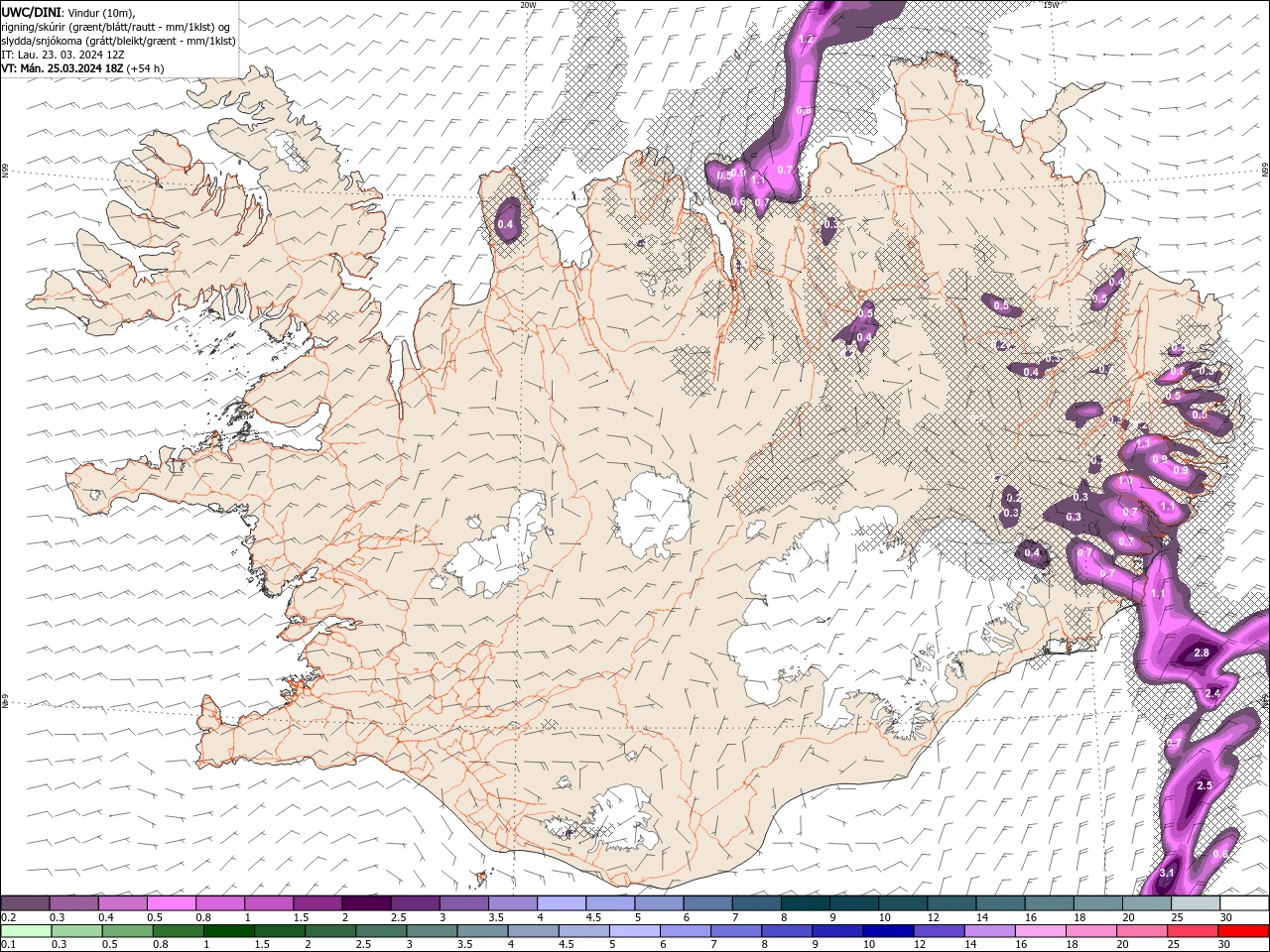This screenshot has height=952, width=1270.
Task: Pick deep blue lower swatch between 10 and 12
Action: (x=888, y=931)
